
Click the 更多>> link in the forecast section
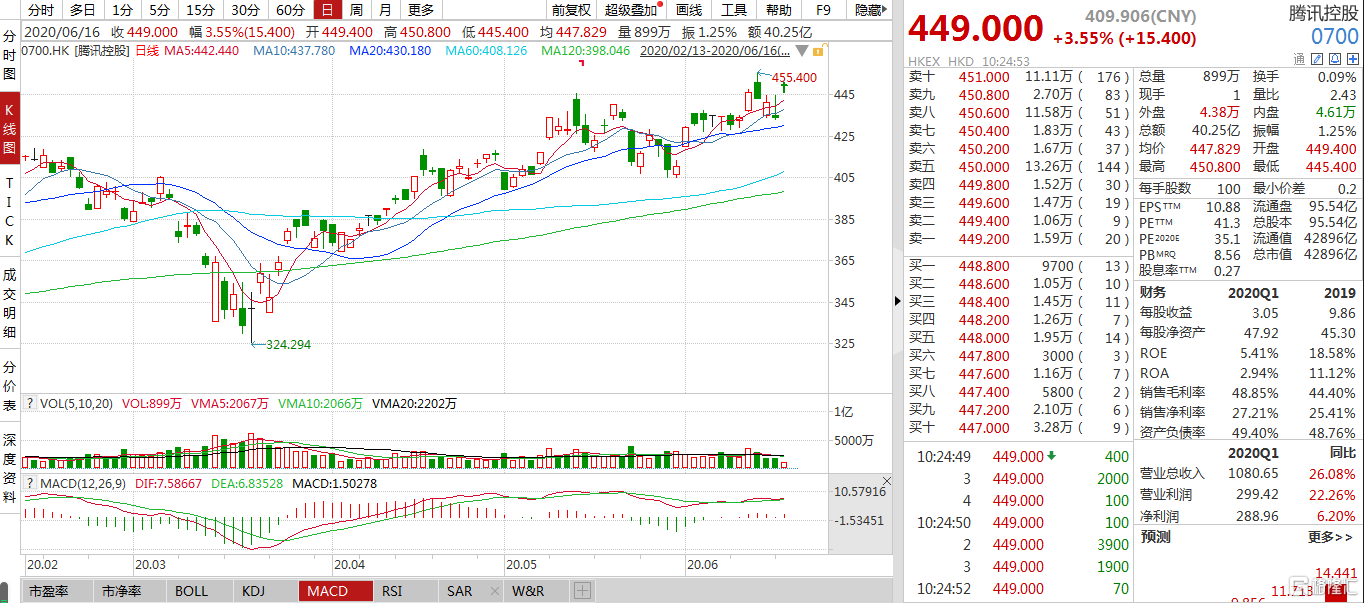click(x=1330, y=537)
